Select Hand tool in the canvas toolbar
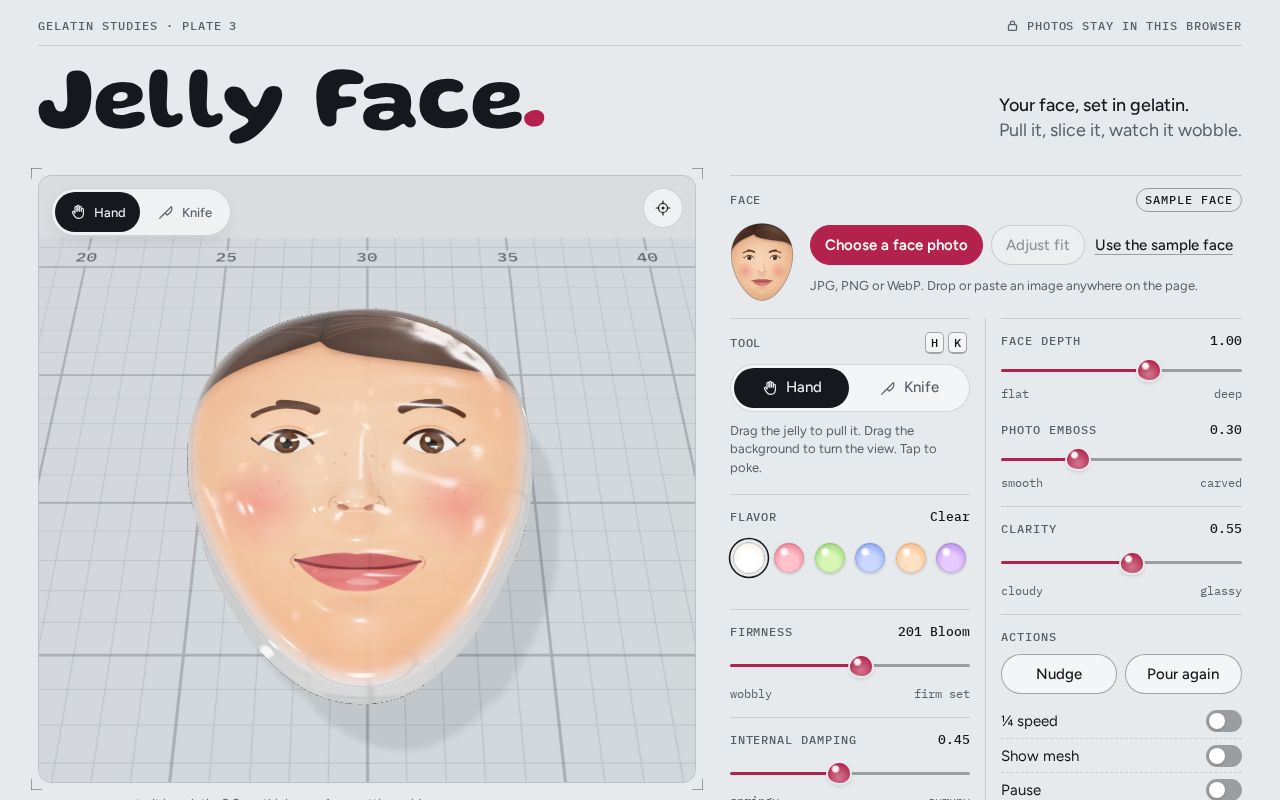 [97, 212]
